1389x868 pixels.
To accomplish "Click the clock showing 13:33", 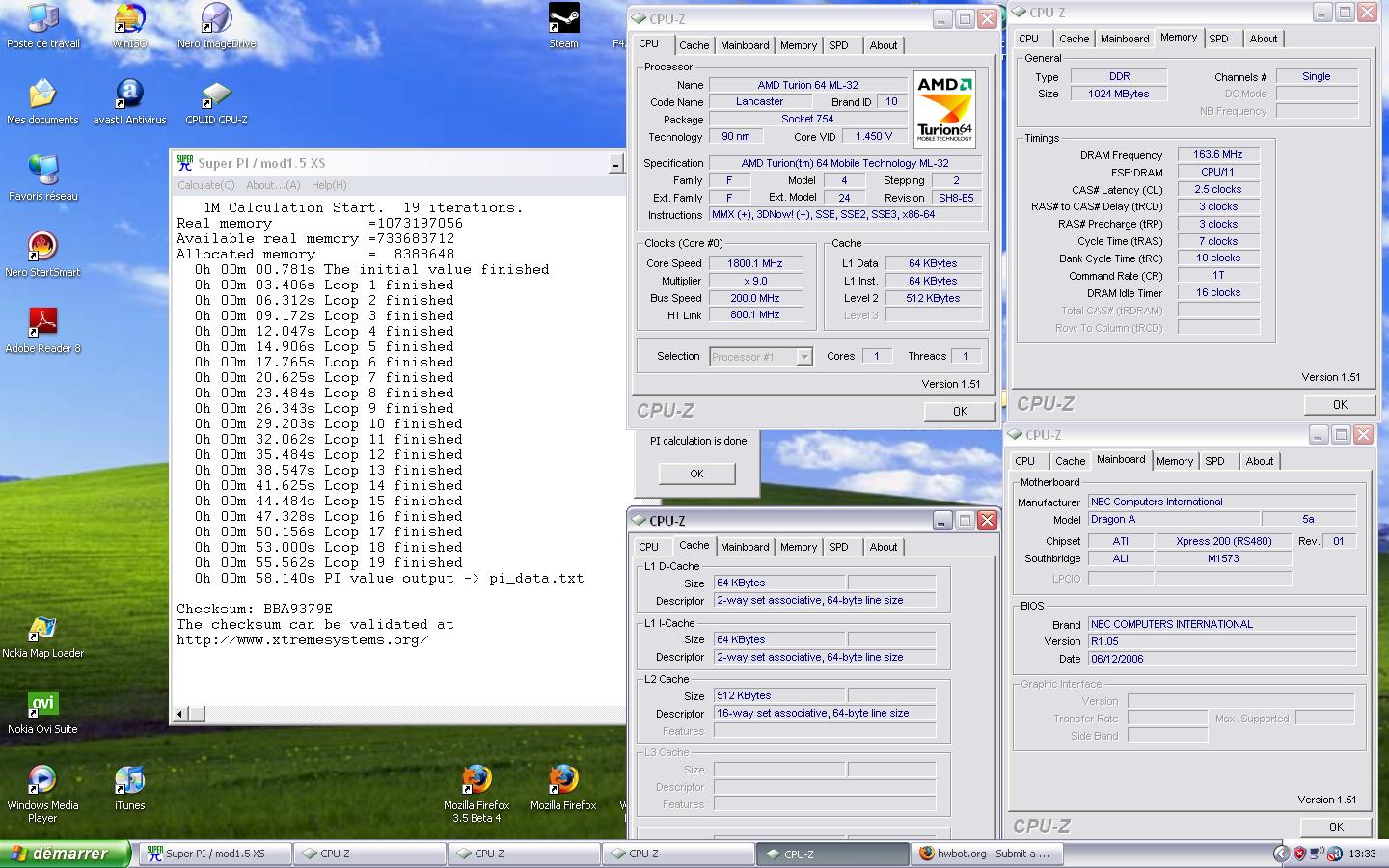I will coord(1362,854).
